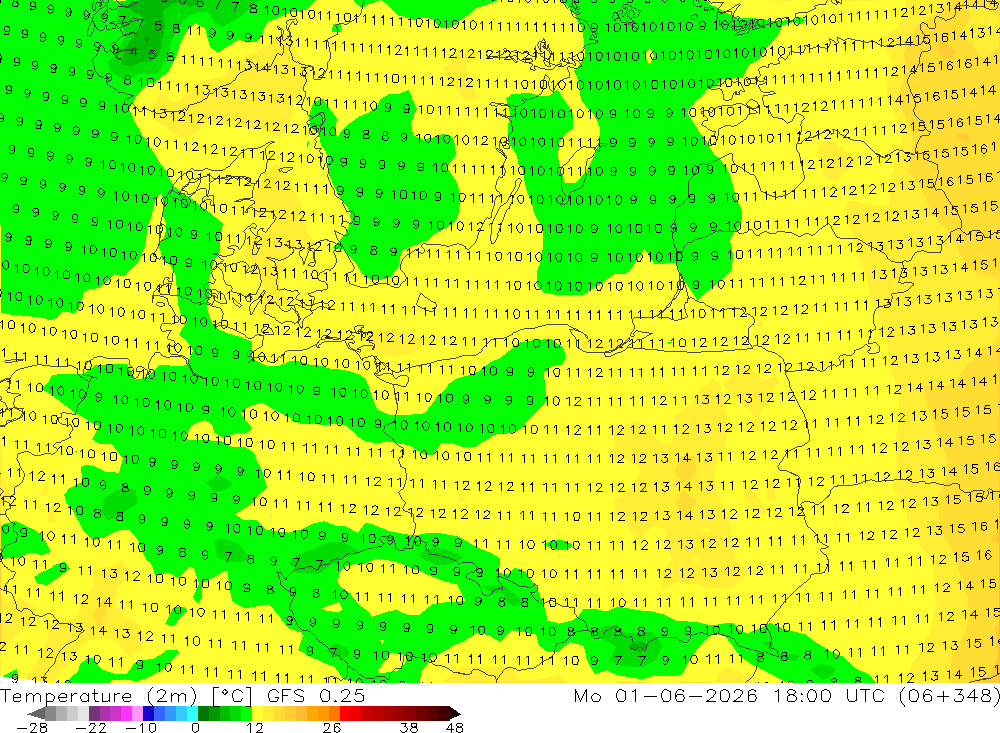Click the '0' legend tick label

point(195,727)
